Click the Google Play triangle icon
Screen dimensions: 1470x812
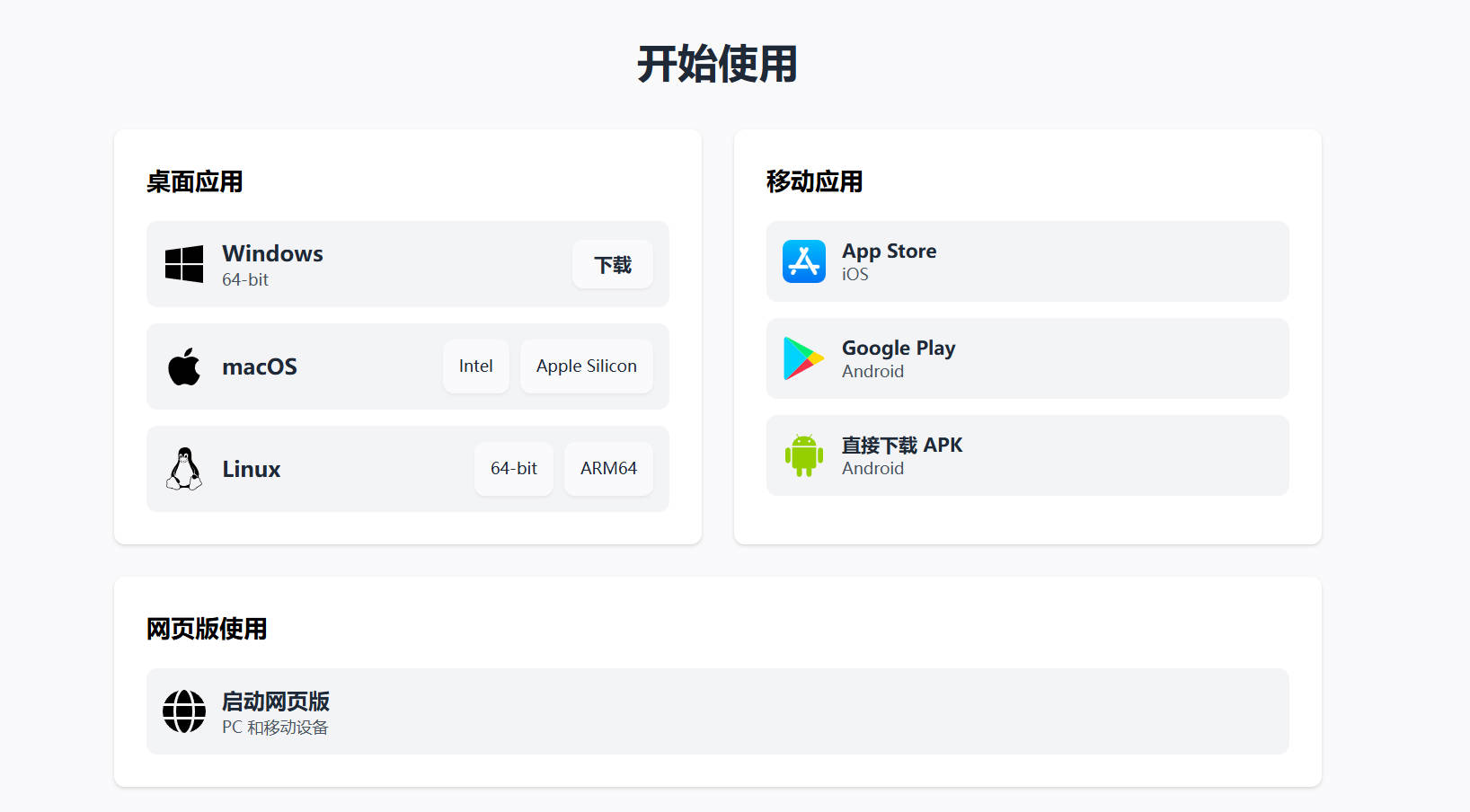coord(804,358)
